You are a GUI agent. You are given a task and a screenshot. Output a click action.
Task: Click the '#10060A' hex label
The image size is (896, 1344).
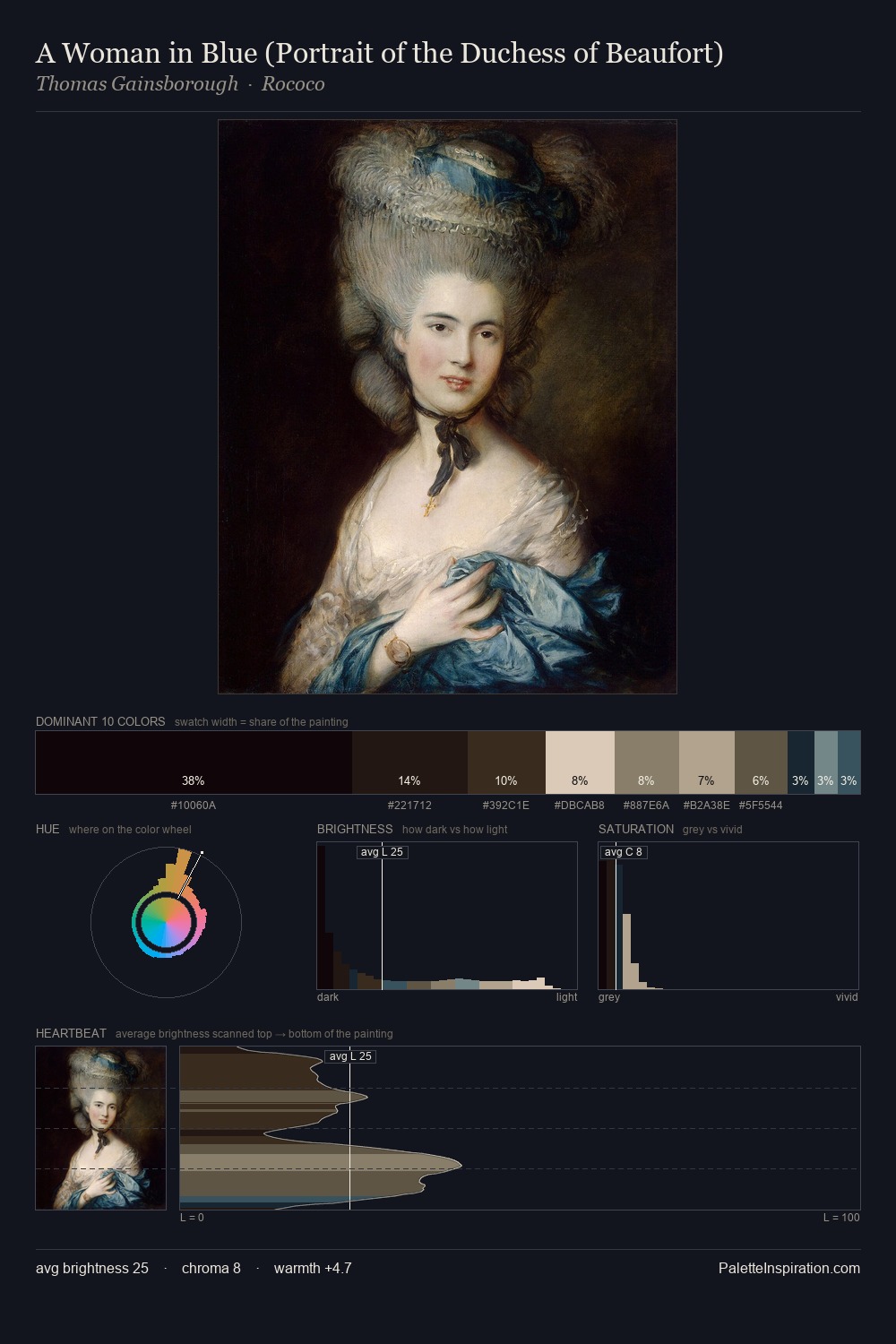point(194,805)
